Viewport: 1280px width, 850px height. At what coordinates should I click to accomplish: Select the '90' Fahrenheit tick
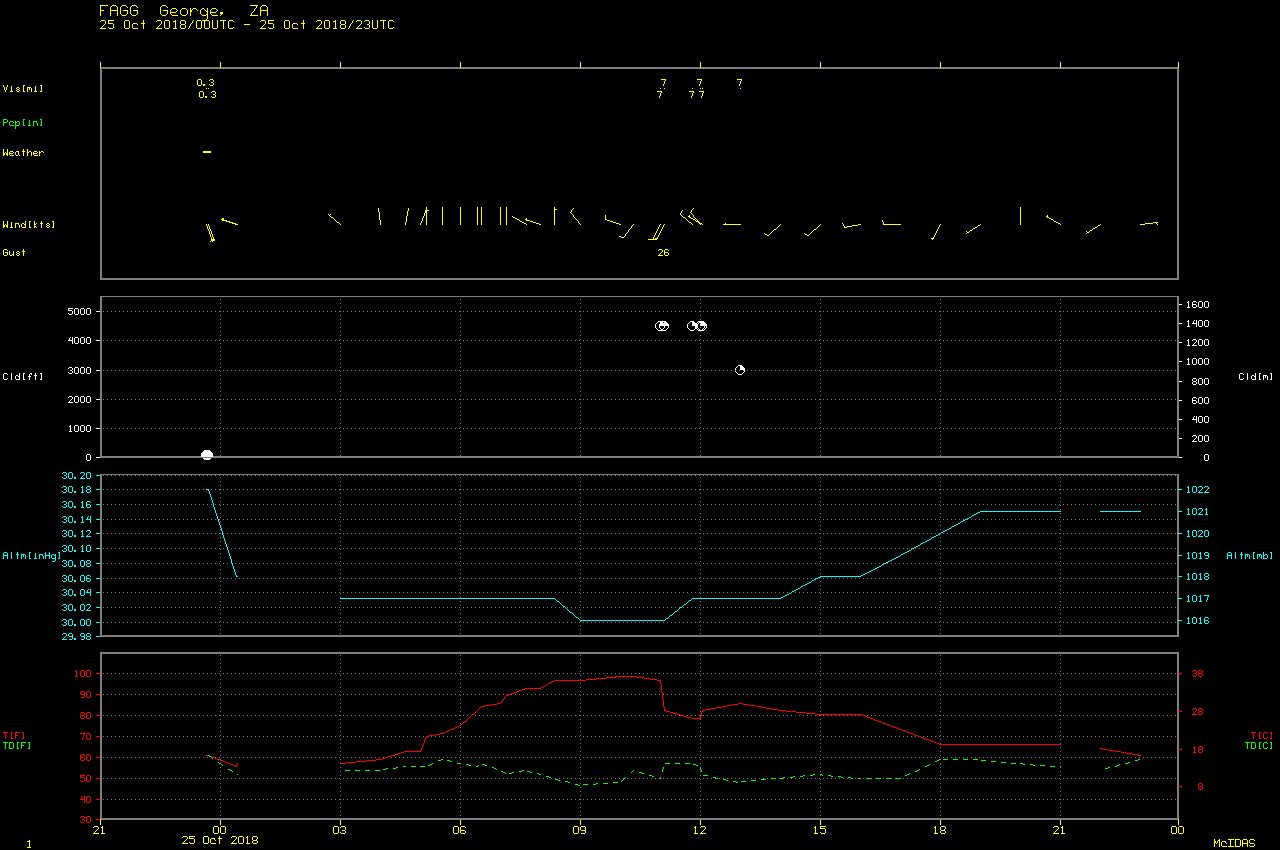click(86, 695)
